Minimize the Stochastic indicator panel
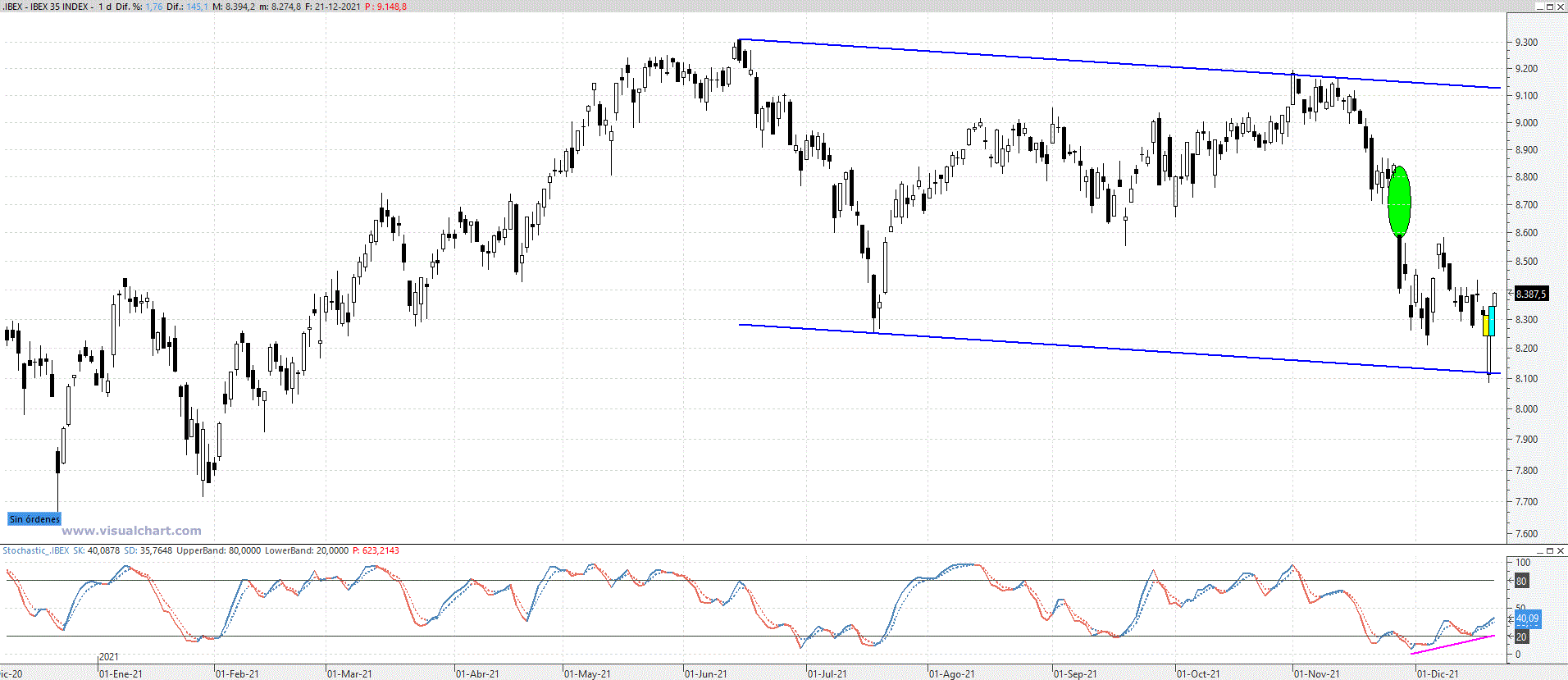The height and width of the screenshot is (680, 1568). 1538,551
